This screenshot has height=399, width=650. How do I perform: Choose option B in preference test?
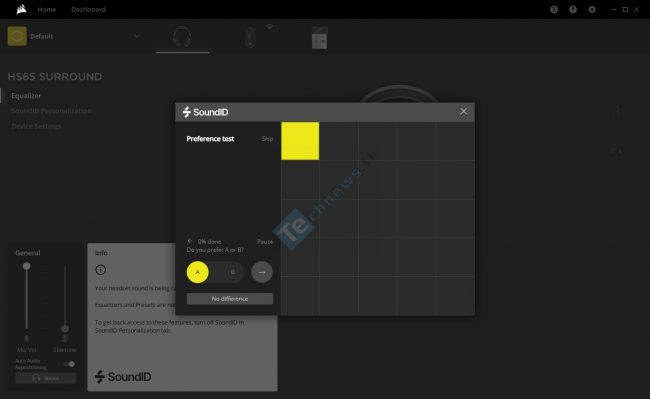233,272
